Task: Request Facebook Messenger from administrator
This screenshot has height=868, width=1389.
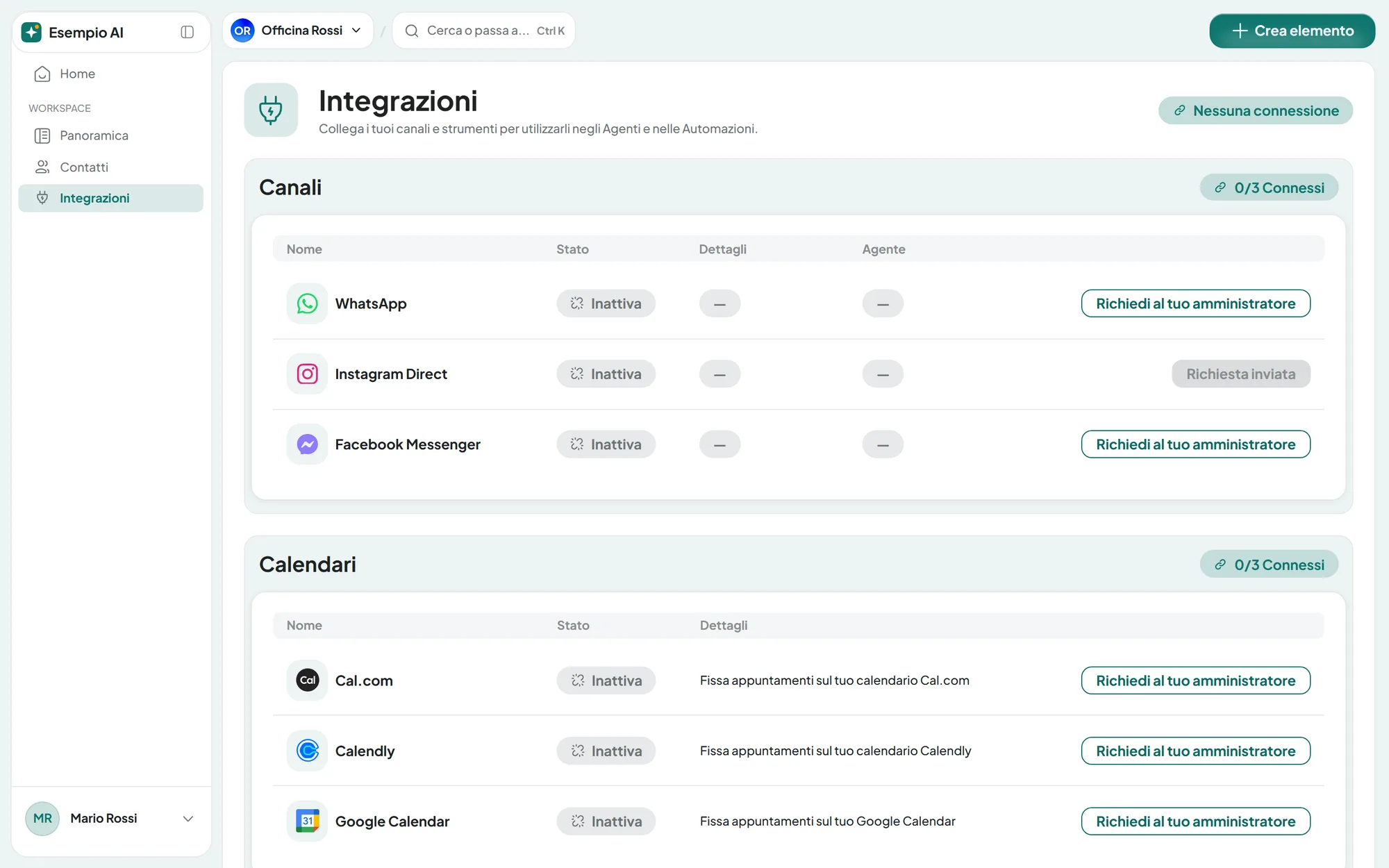Action: pyautogui.click(x=1195, y=444)
